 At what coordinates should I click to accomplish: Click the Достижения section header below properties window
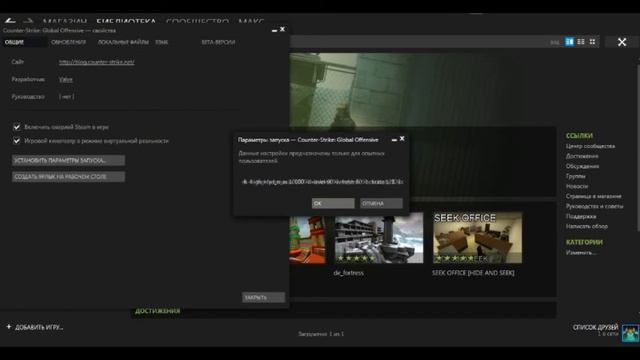click(x=157, y=311)
